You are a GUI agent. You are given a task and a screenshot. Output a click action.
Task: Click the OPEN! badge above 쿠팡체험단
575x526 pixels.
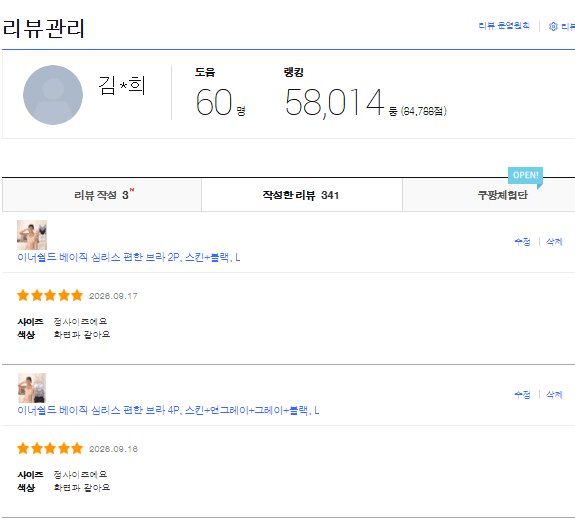525,175
